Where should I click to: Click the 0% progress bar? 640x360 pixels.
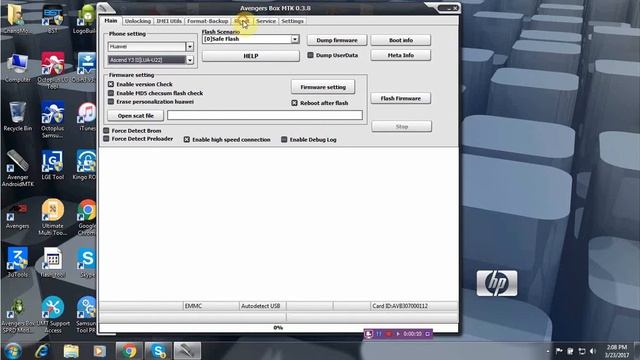point(278,328)
